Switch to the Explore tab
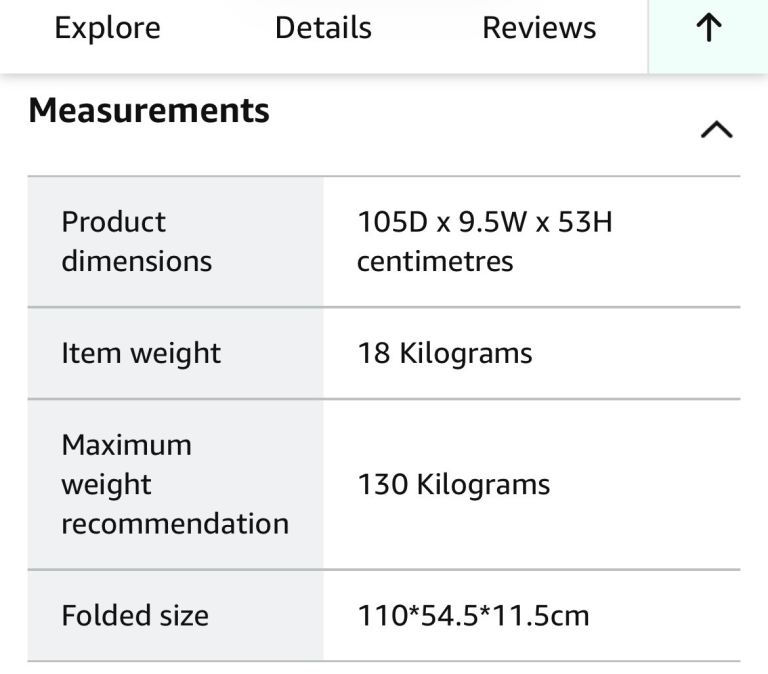This screenshot has height=674, width=768. pos(107,28)
